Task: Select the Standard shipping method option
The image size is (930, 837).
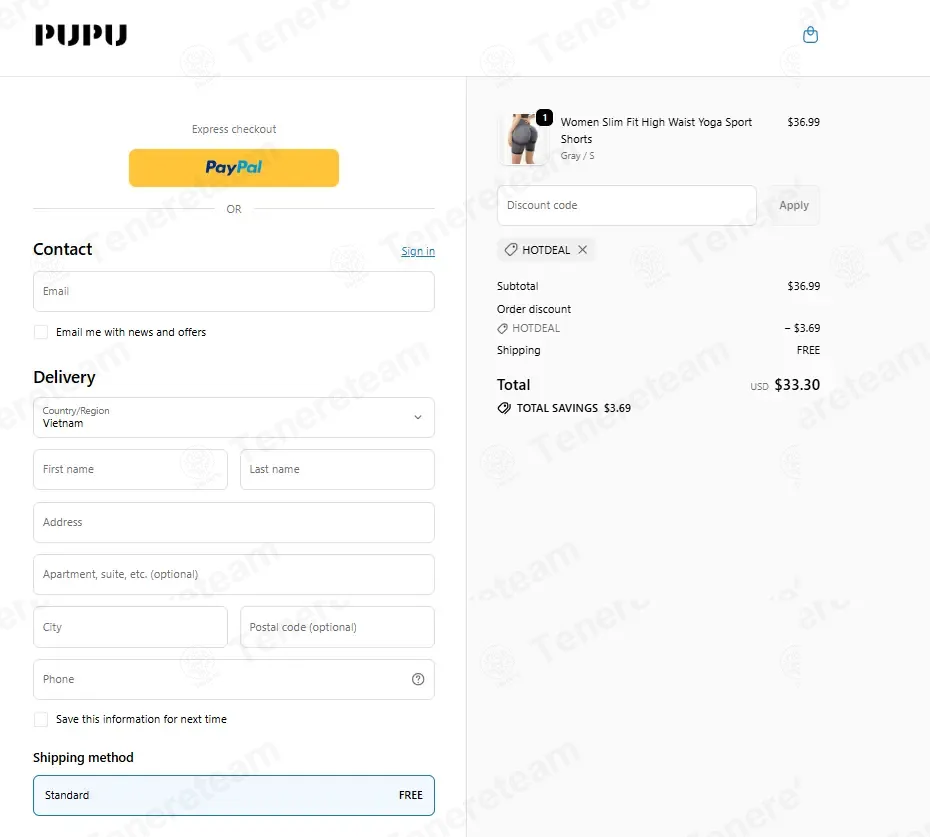Action: tap(234, 795)
